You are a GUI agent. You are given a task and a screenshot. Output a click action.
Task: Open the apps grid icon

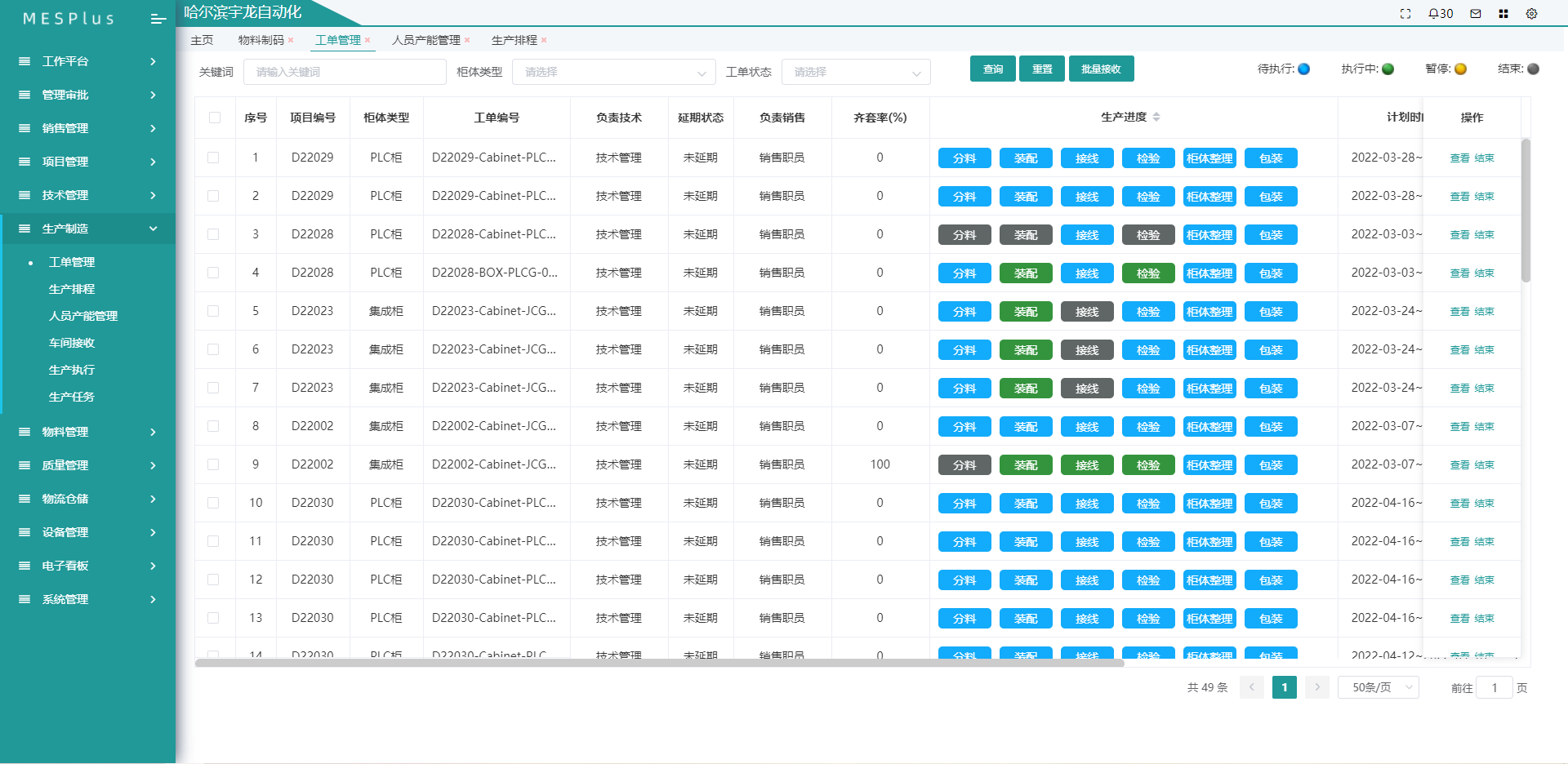coord(1503,14)
